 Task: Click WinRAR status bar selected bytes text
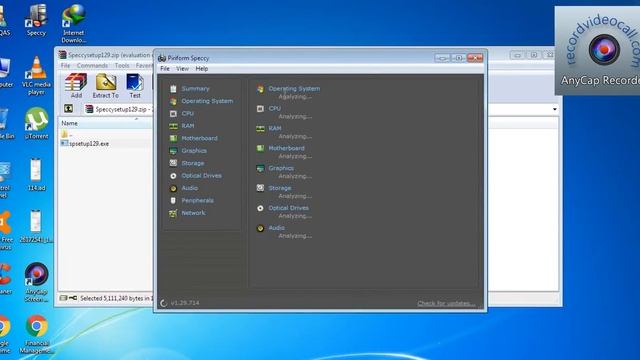pyautogui.click(x=116, y=298)
